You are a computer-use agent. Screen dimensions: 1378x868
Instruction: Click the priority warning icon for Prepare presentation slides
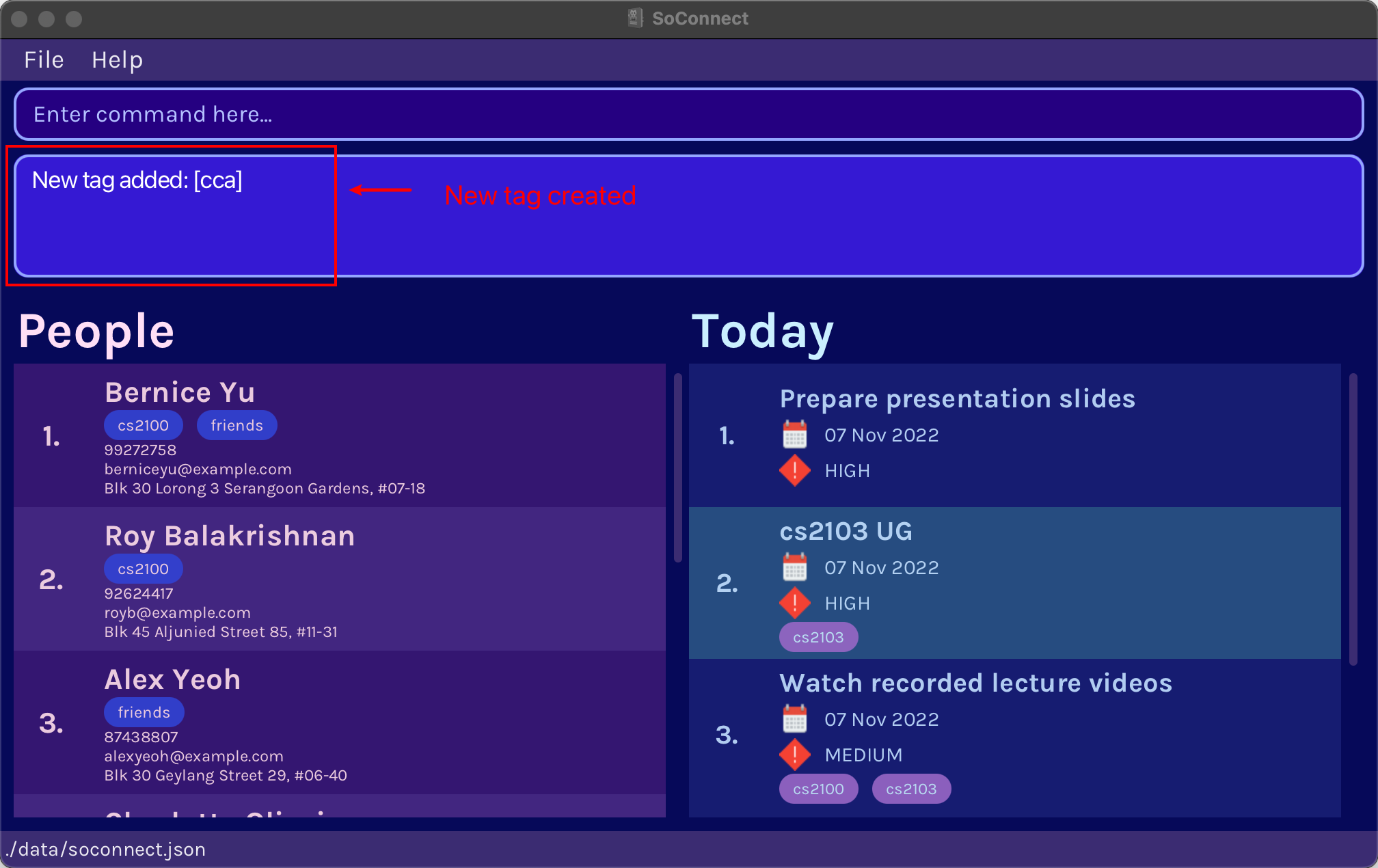794,470
